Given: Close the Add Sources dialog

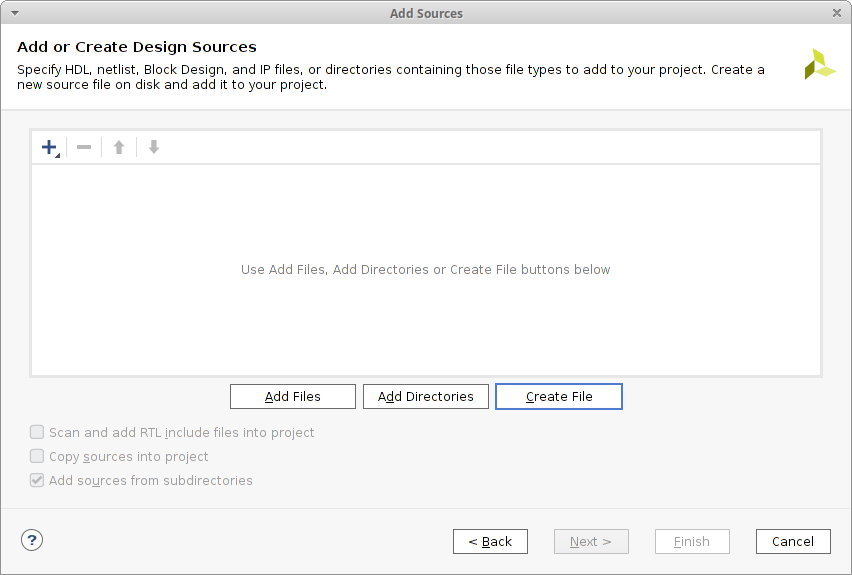Looking at the screenshot, I should click(x=837, y=13).
